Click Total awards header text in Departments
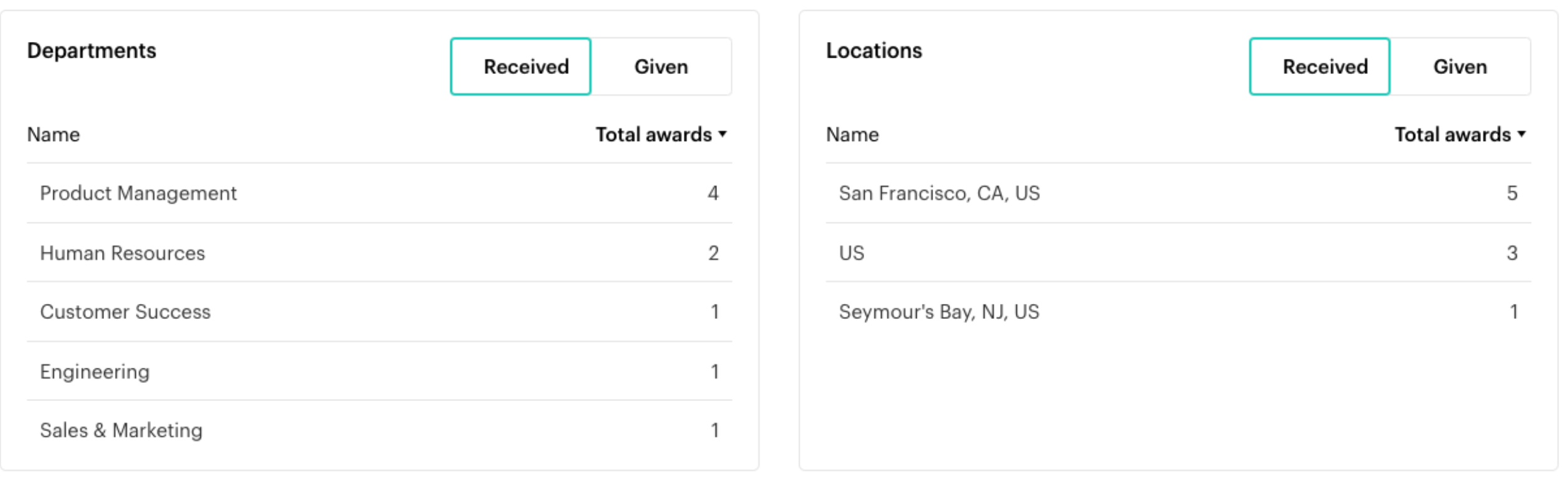Viewport: 1568px width, 480px height. tap(653, 134)
